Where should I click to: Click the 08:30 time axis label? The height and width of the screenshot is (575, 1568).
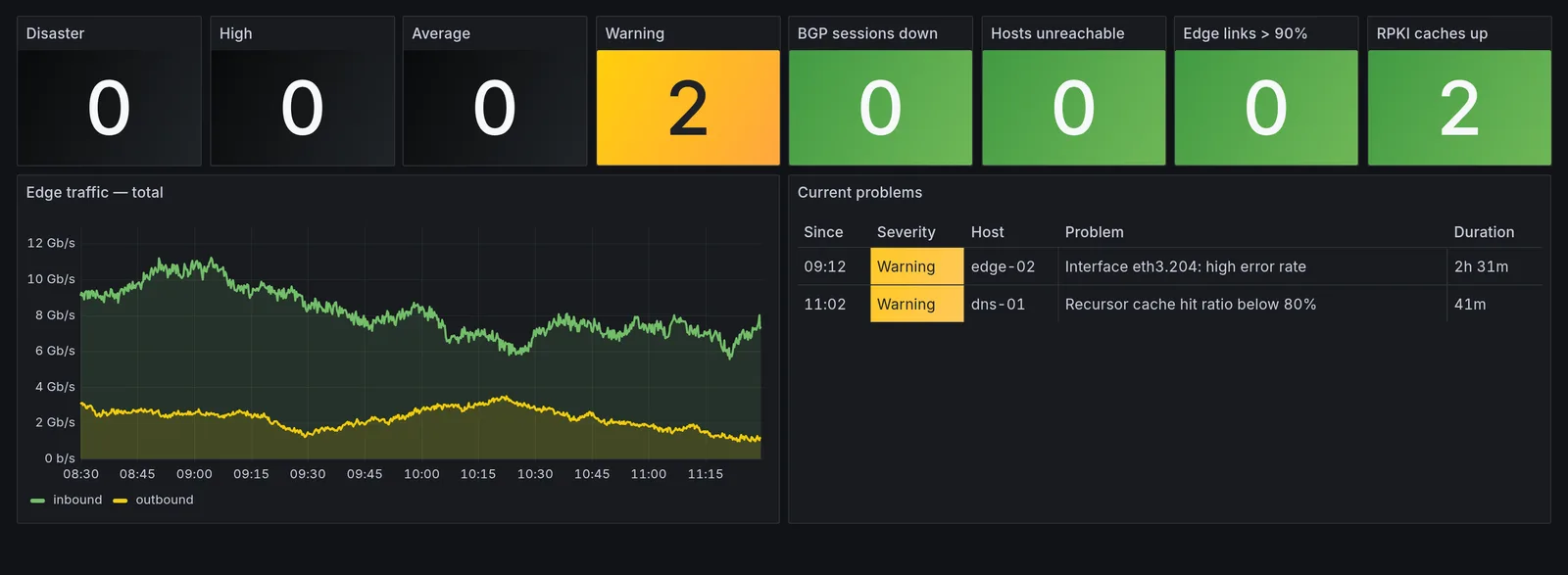pos(81,474)
